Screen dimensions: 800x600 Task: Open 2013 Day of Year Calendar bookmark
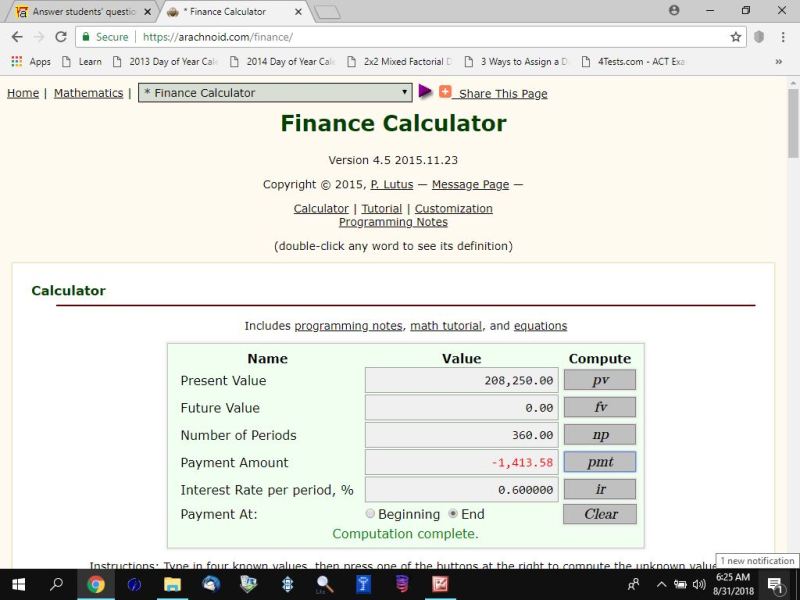point(165,62)
